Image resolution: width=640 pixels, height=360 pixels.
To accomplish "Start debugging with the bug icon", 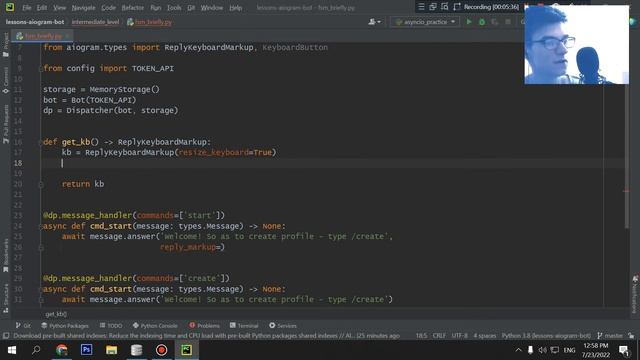I will click(482, 22).
